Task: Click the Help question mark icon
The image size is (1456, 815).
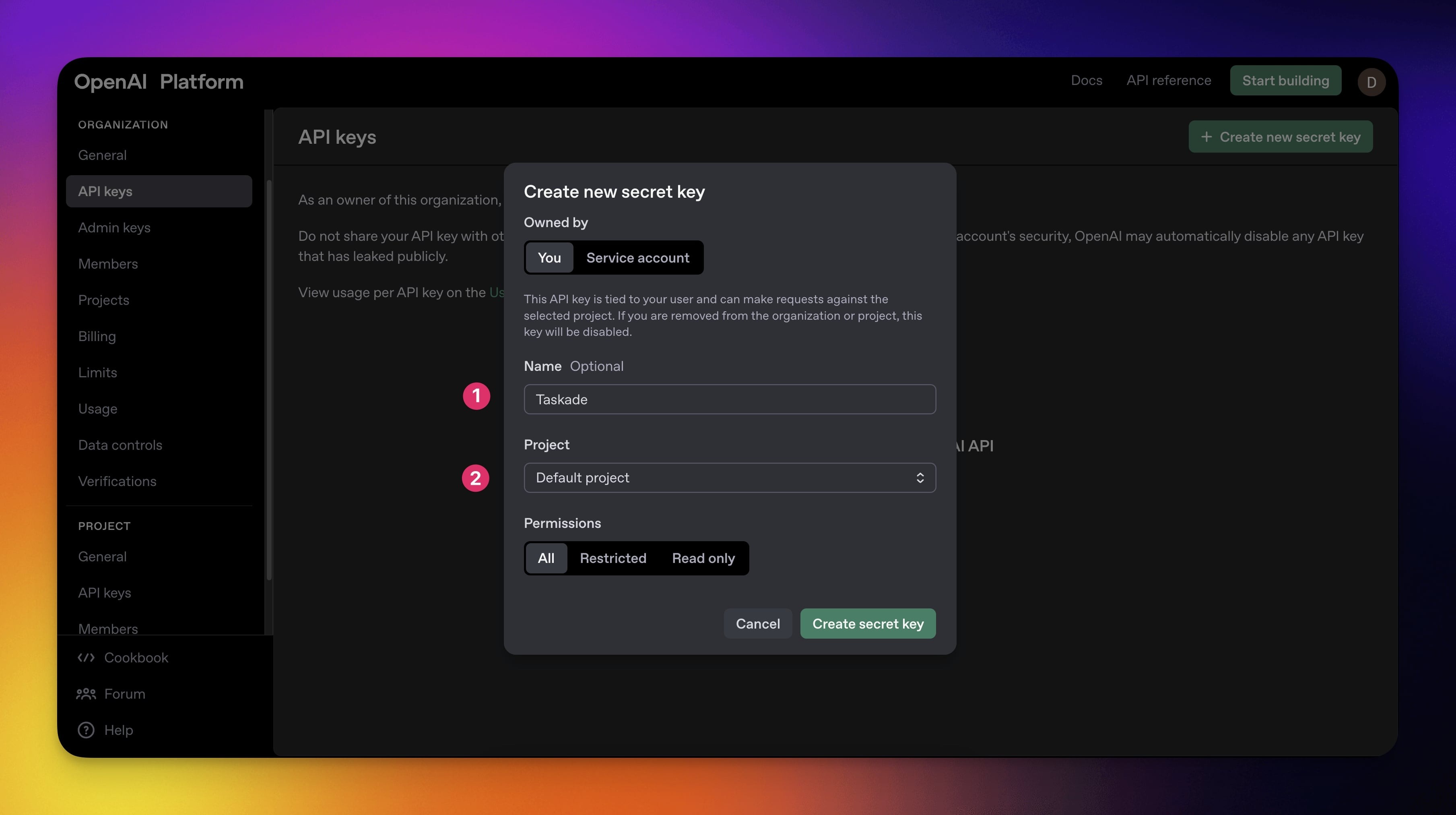Action: tap(86, 730)
